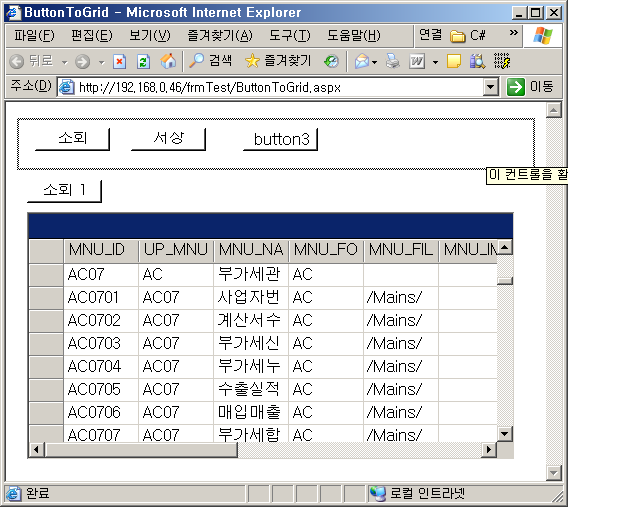Open the 파일(F) menu
Viewport: 640px width, 512px height.
[35, 35]
